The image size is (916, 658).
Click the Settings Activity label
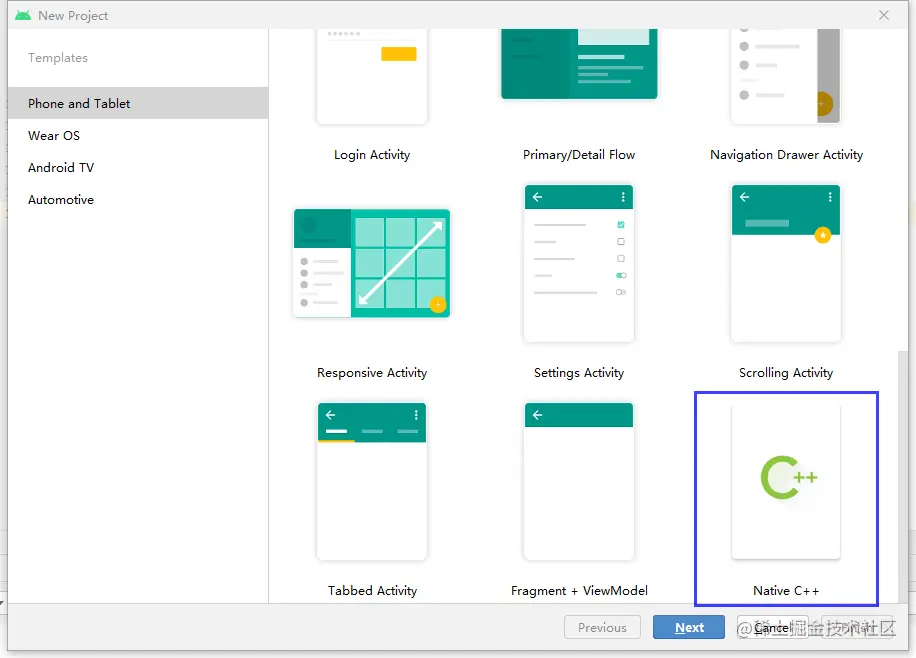[579, 373]
